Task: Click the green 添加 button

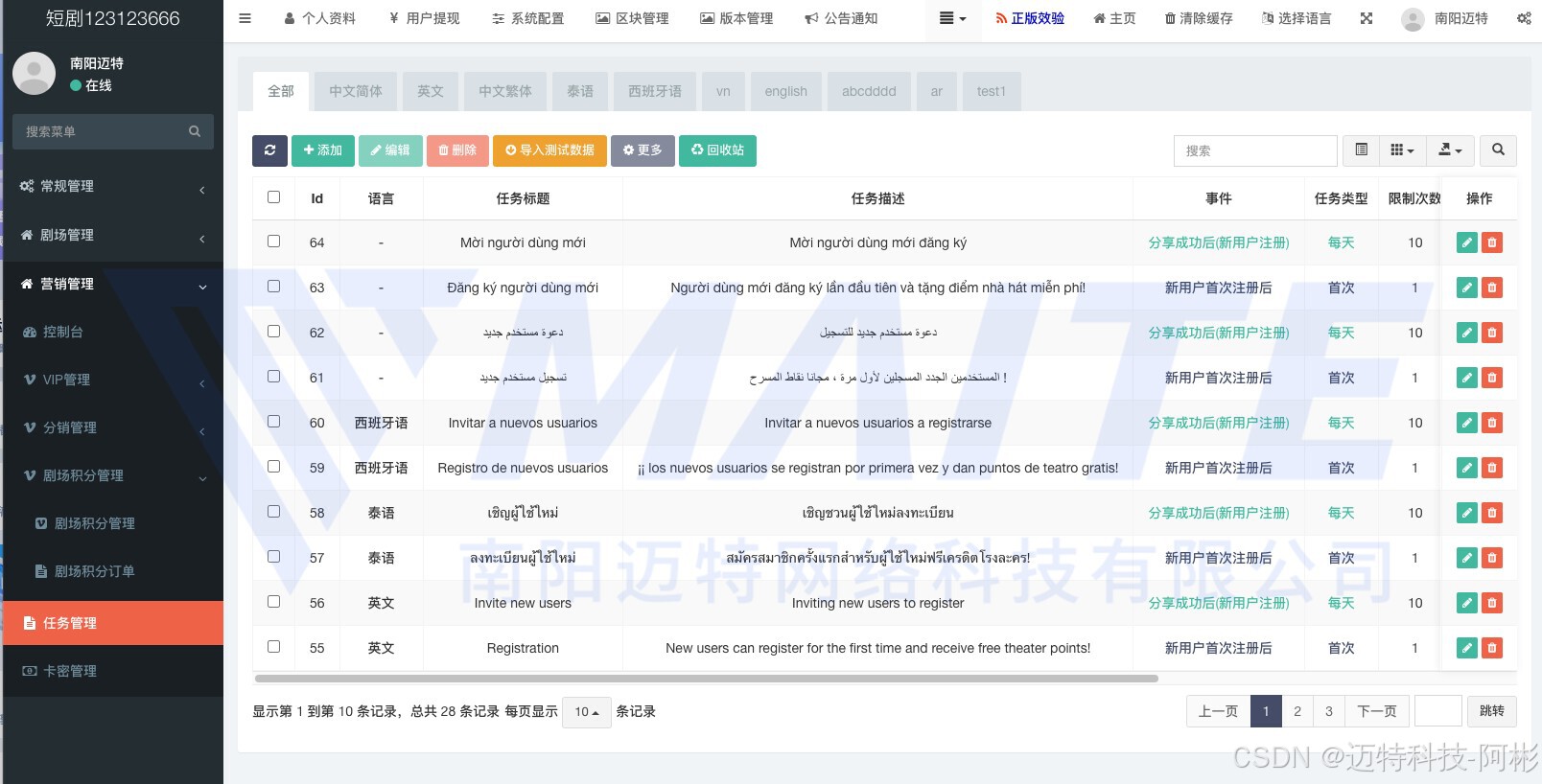Action: [322, 150]
